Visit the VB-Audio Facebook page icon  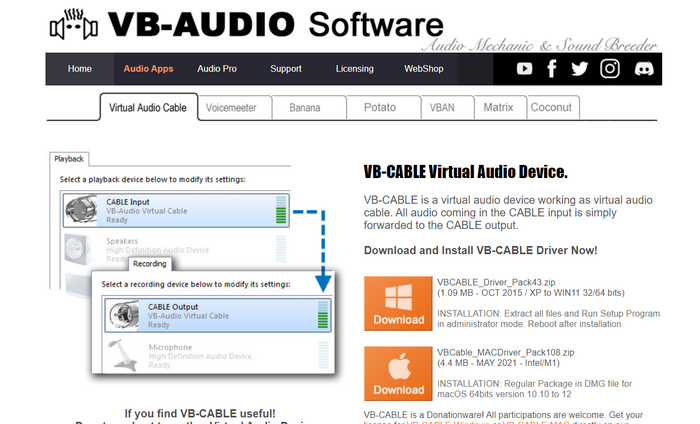[x=552, y=69]
